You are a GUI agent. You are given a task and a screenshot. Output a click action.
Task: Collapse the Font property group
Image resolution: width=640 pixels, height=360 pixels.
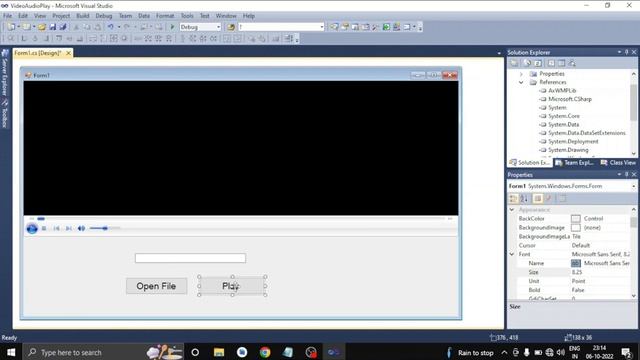tap(512, 254)
